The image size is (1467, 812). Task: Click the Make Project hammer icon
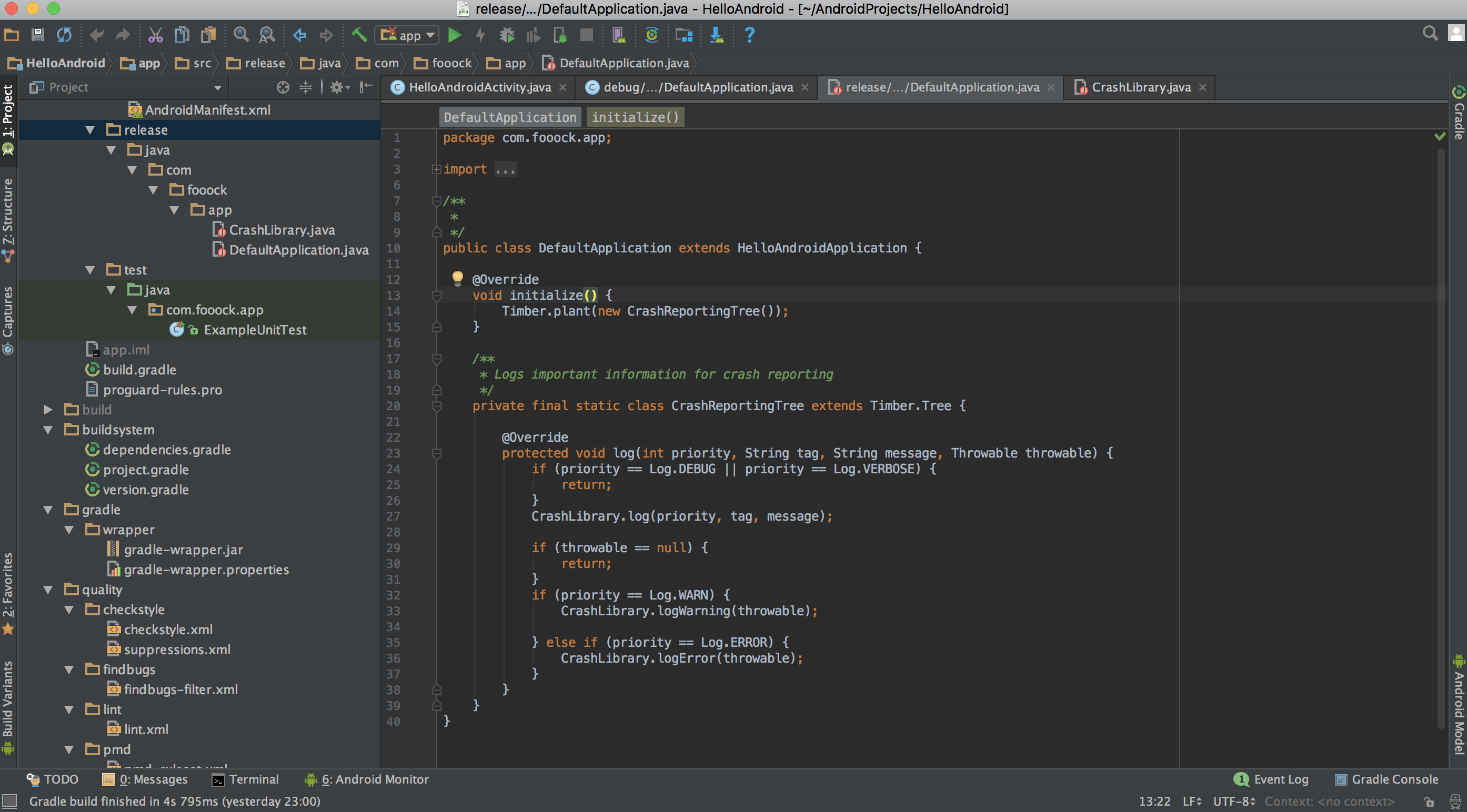pyautogui.click(x=359, y=35)
